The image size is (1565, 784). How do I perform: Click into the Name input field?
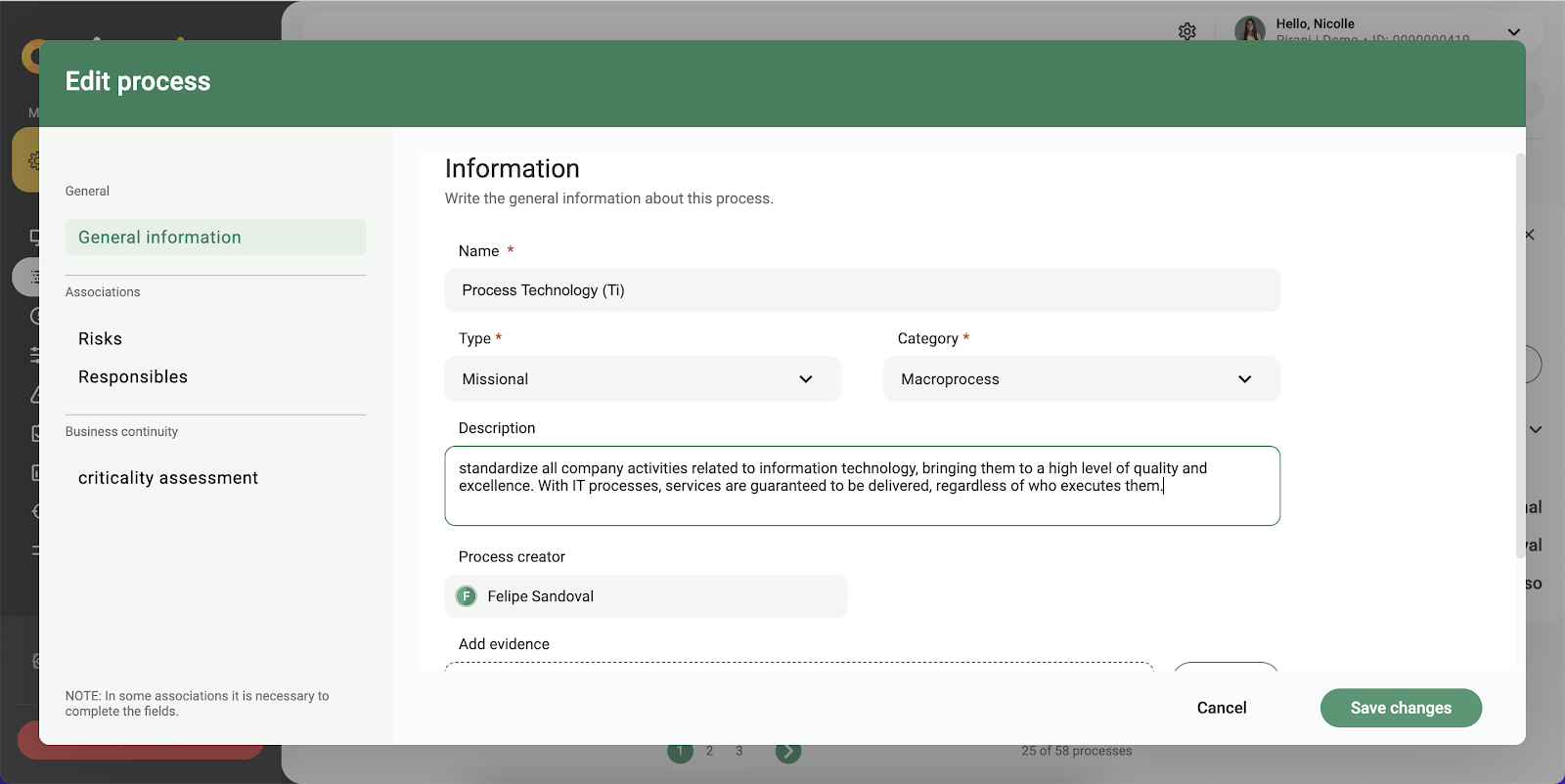(x=862, y=291)
